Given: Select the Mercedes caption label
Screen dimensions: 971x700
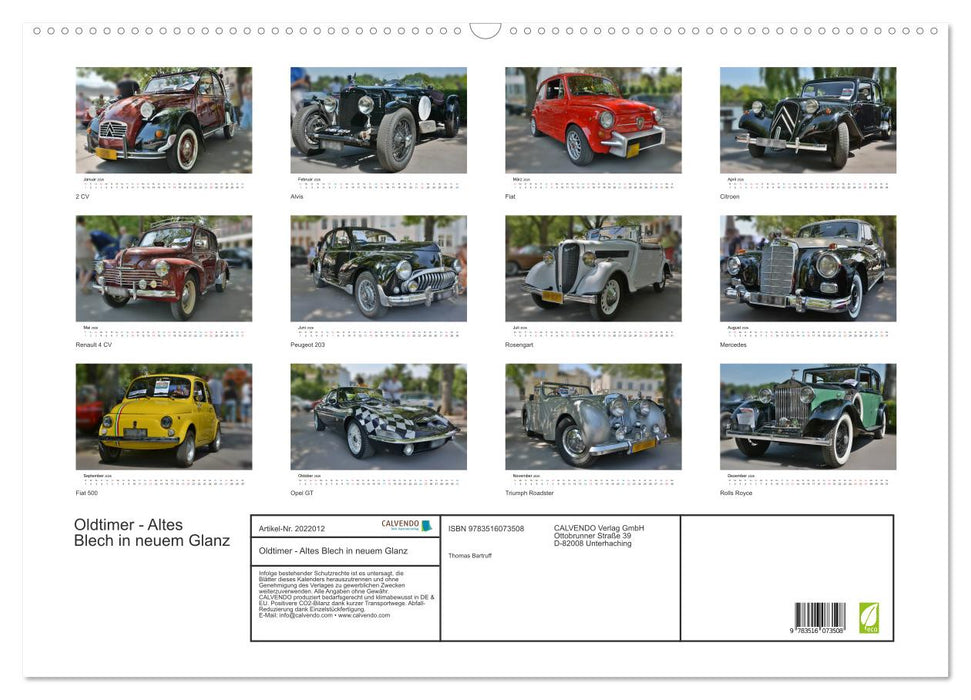Looking at the screenshot, I should point(733,344).
